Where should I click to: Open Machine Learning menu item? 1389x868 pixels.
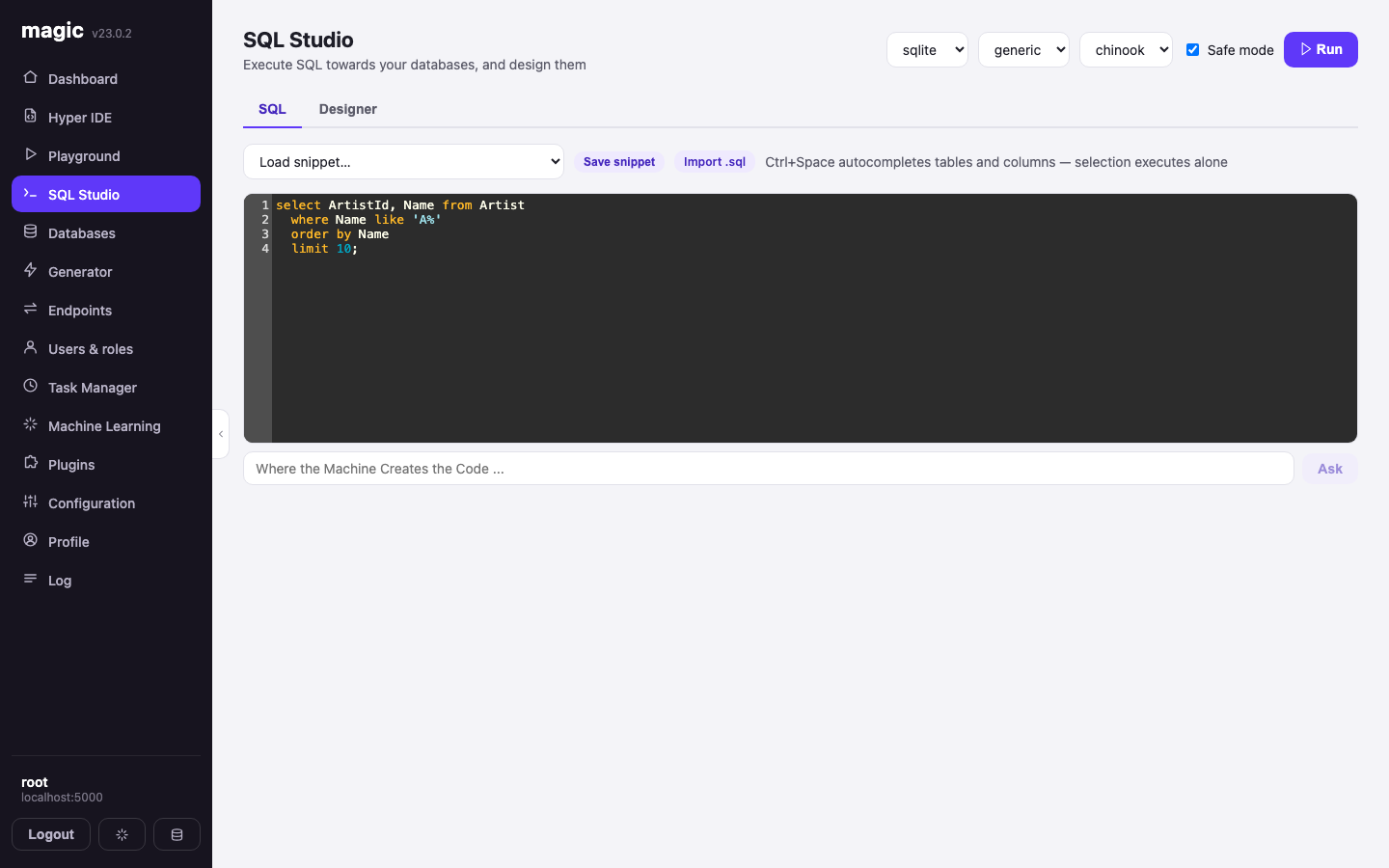tap(106, 426)
